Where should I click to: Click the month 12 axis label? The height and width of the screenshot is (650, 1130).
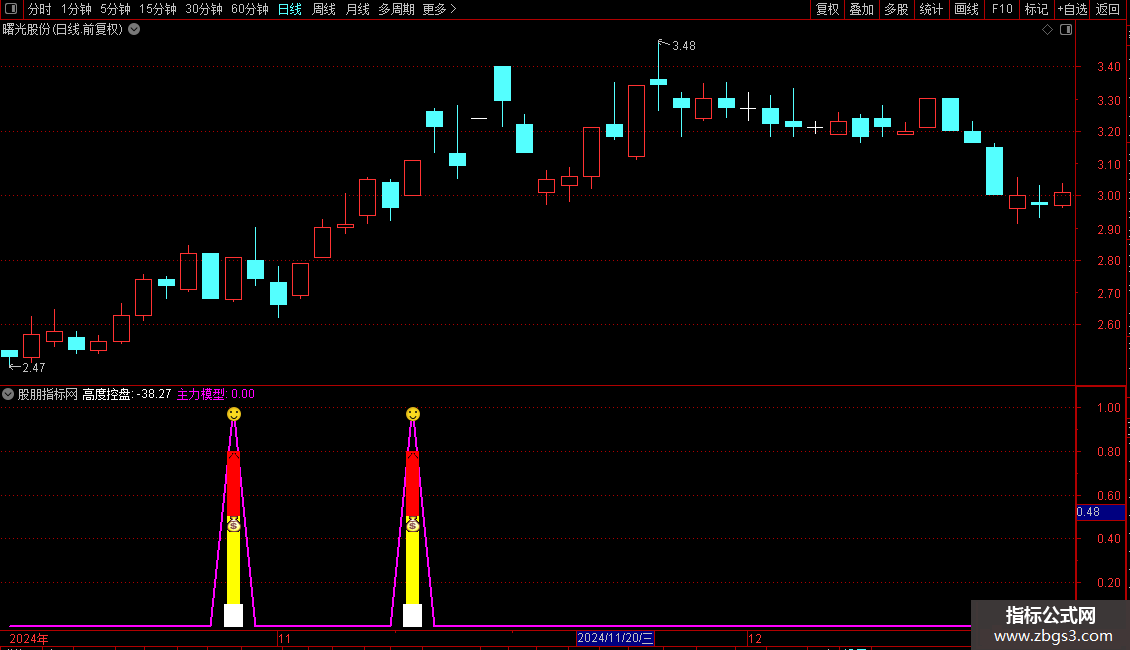[x=755, y=639]
